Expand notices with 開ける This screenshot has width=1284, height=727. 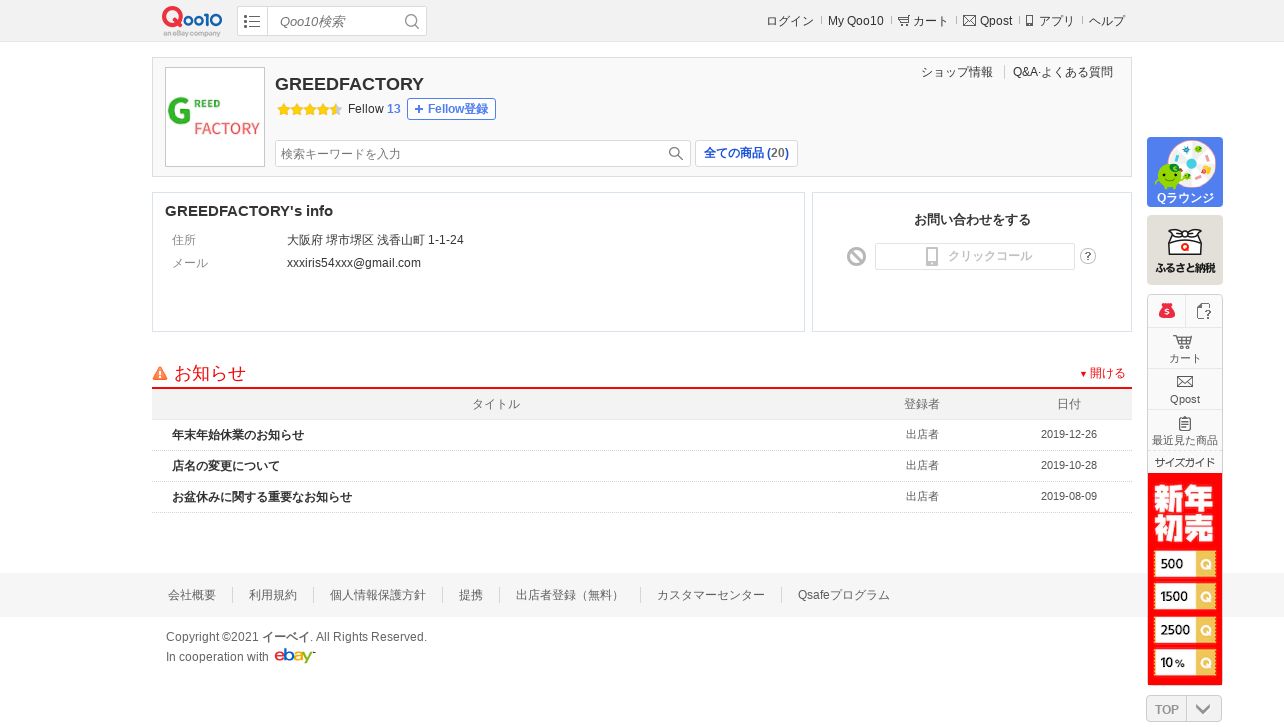tap(1103, 374)
